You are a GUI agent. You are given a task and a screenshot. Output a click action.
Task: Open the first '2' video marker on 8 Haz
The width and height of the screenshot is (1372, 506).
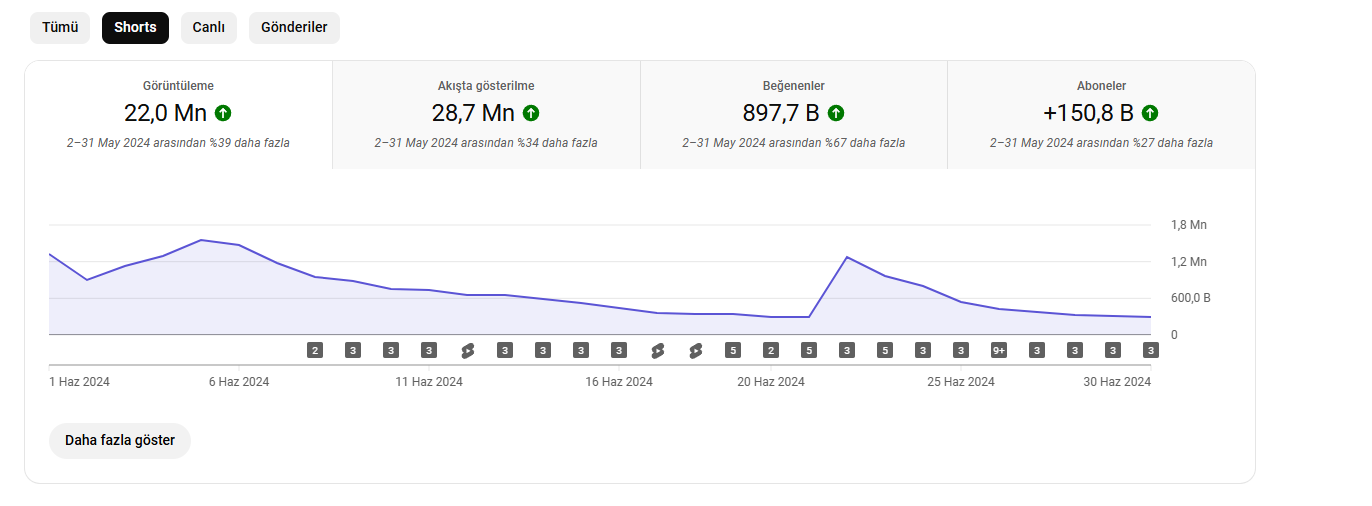click(x=315, y=350)
